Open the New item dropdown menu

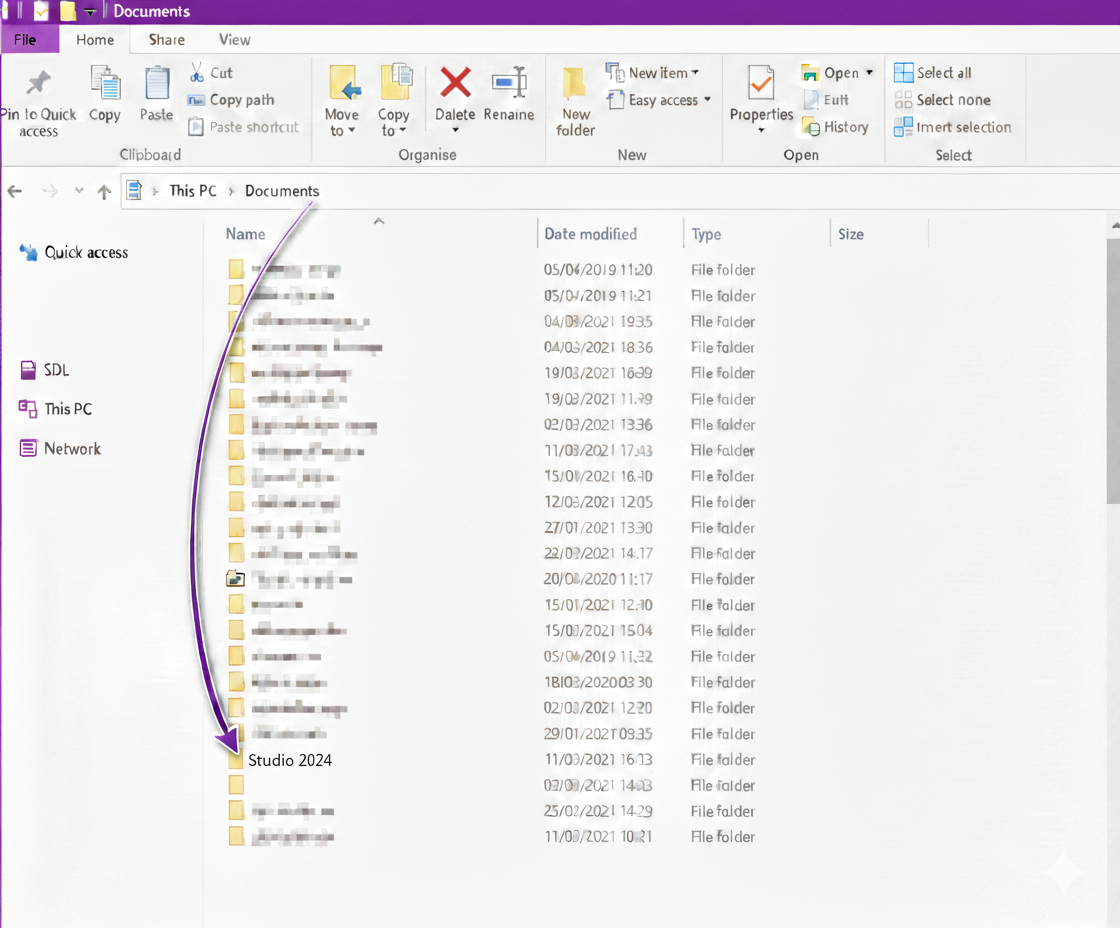coord(652,73)
